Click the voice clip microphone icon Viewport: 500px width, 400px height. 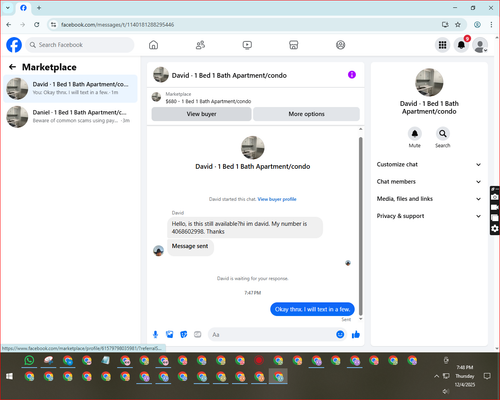(155, 334)
